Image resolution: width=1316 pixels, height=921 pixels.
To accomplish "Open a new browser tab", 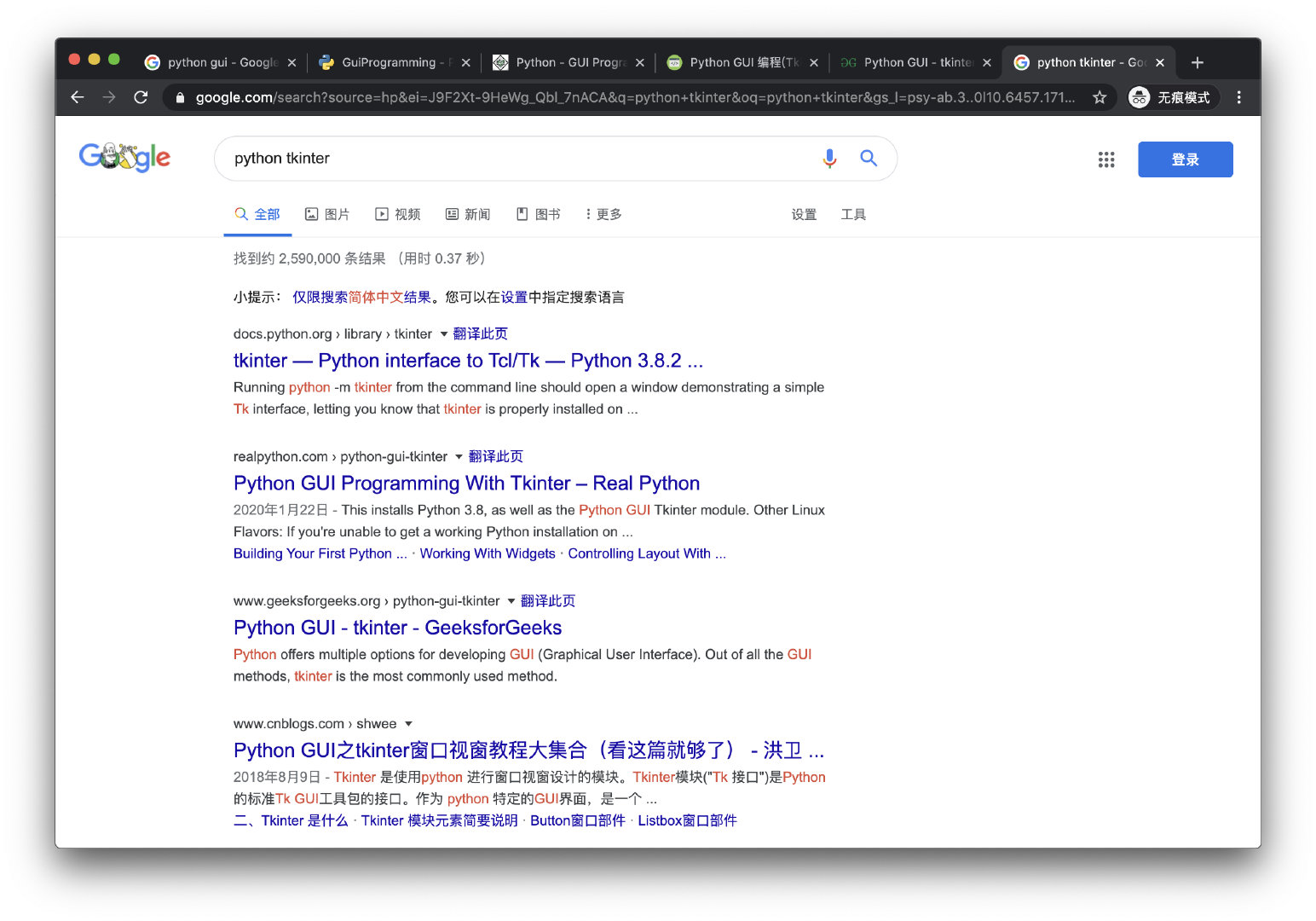I will coord(1197,62).
